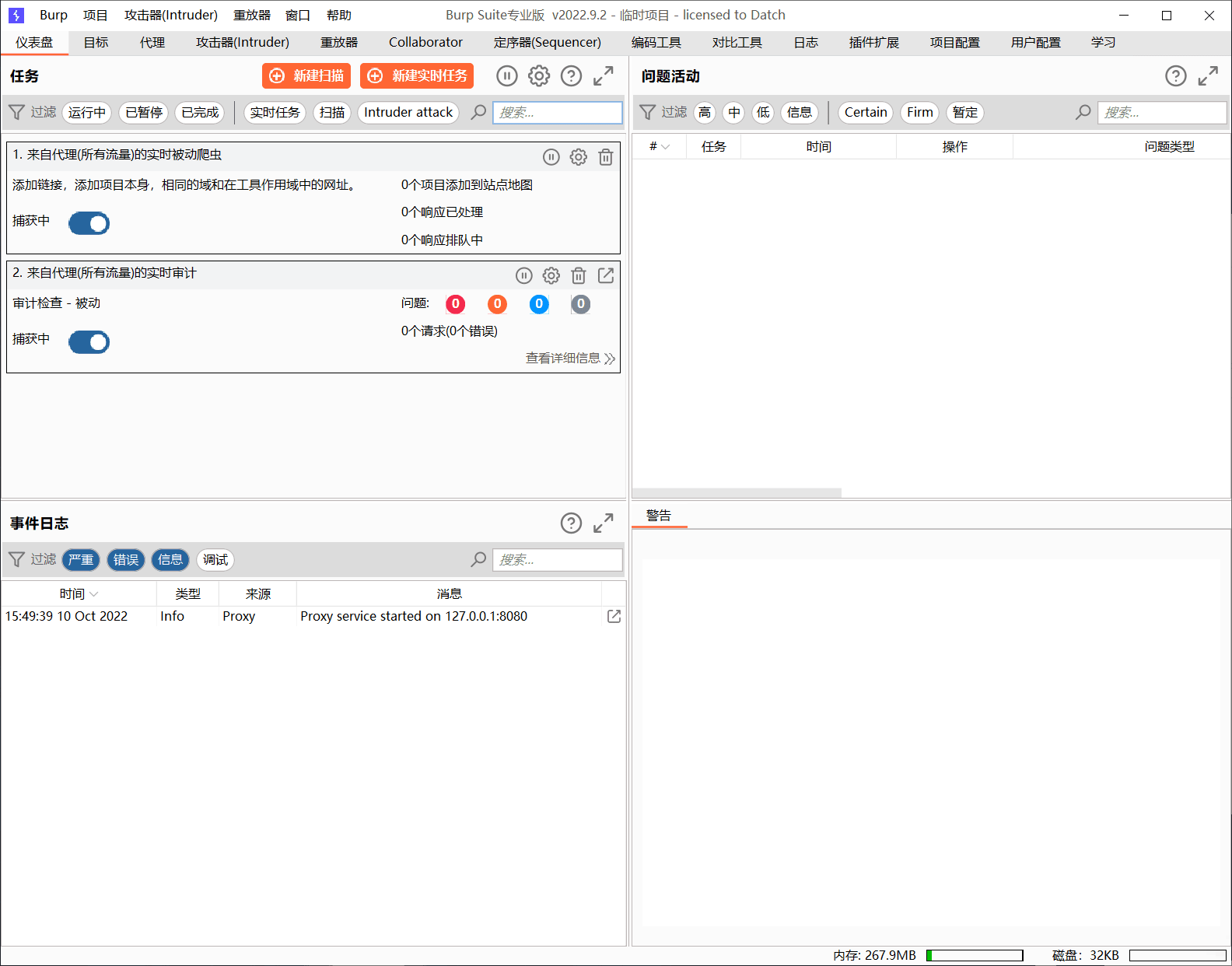Toggle capturing switch for task 2 audit
This screenshot has width=1232, height=966.
[89, 341]
